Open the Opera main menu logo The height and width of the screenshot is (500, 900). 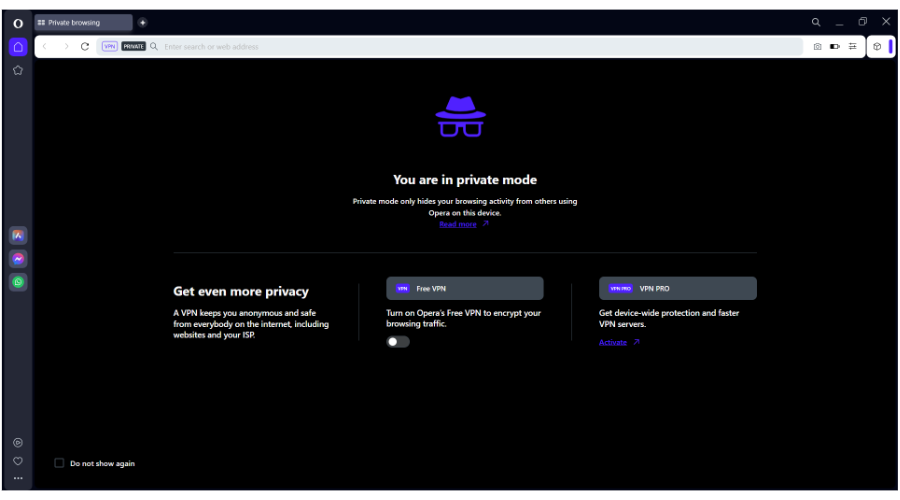click(x=18, y=24)
